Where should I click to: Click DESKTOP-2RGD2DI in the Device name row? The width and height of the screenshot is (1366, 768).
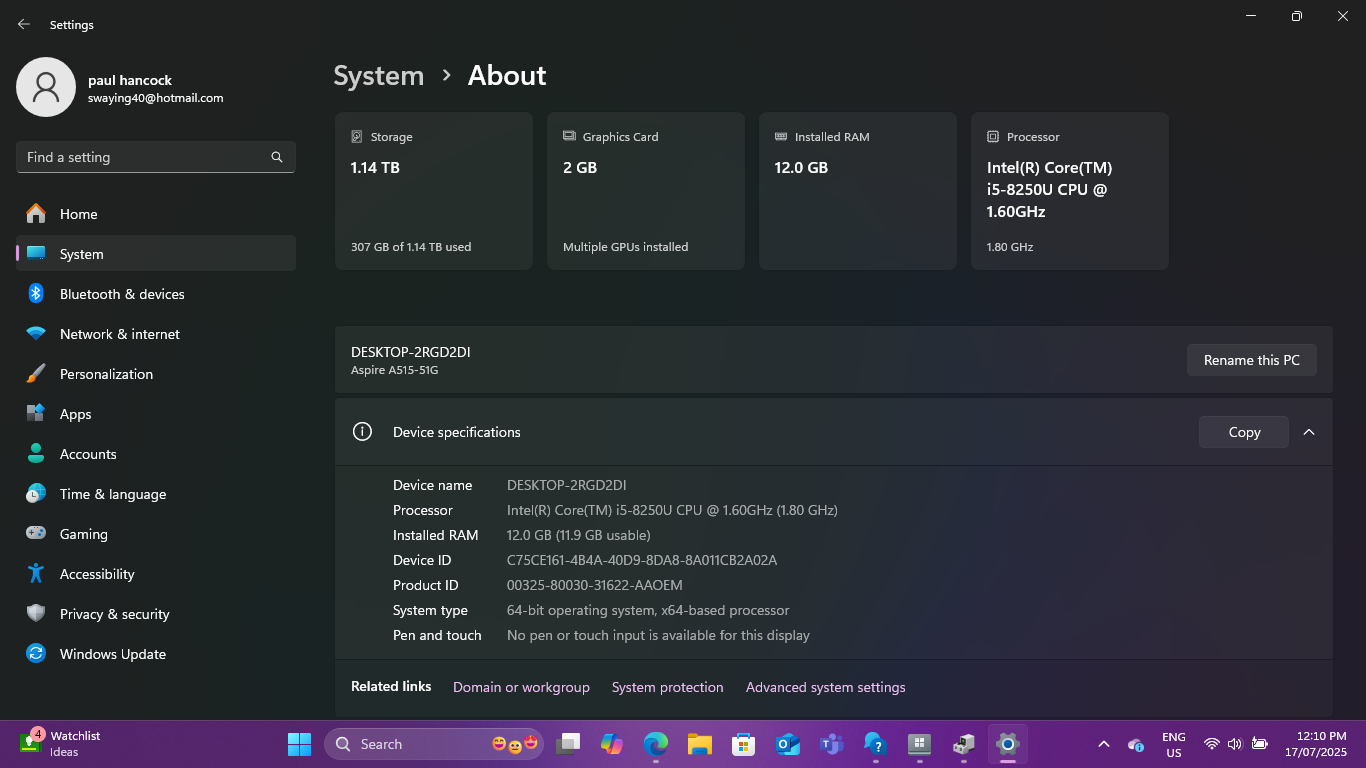[567, 485]
